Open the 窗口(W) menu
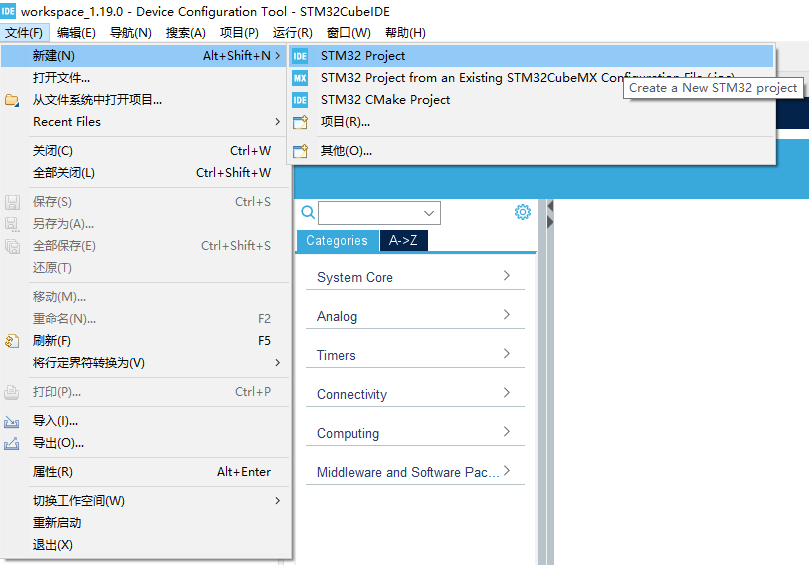Screen dimensions: 809x565 [x=348, y=33]
